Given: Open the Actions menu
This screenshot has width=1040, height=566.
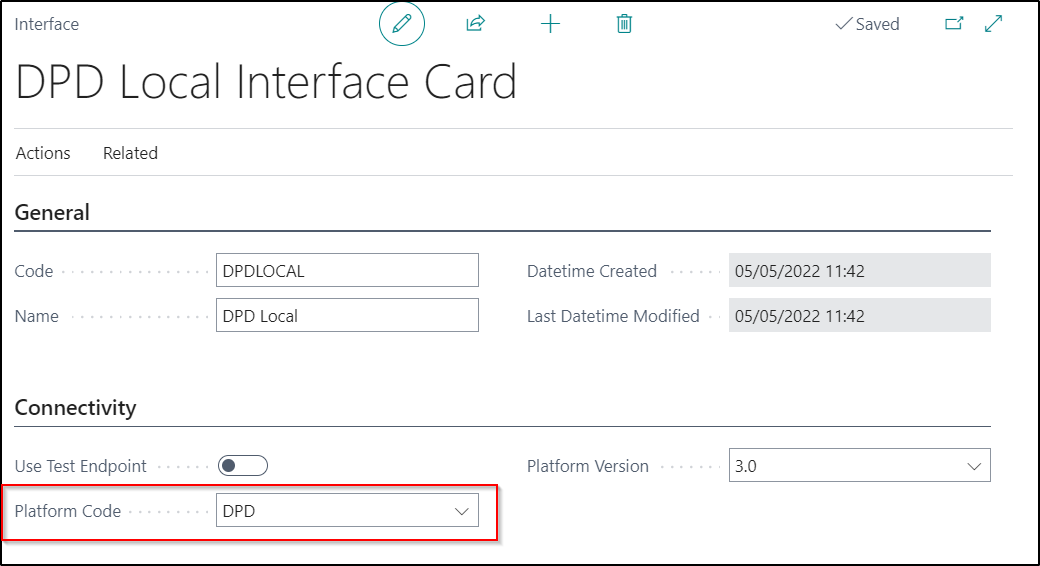Looking at the screenshot, I should point(43,153).
